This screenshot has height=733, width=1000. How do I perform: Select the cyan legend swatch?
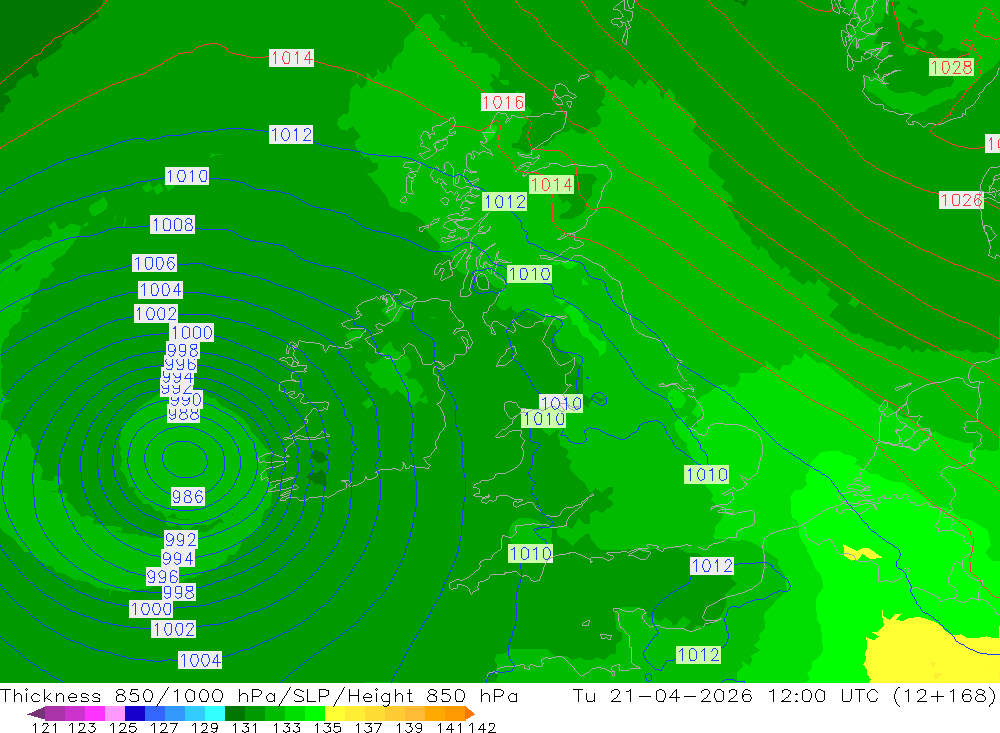[215, 713]
